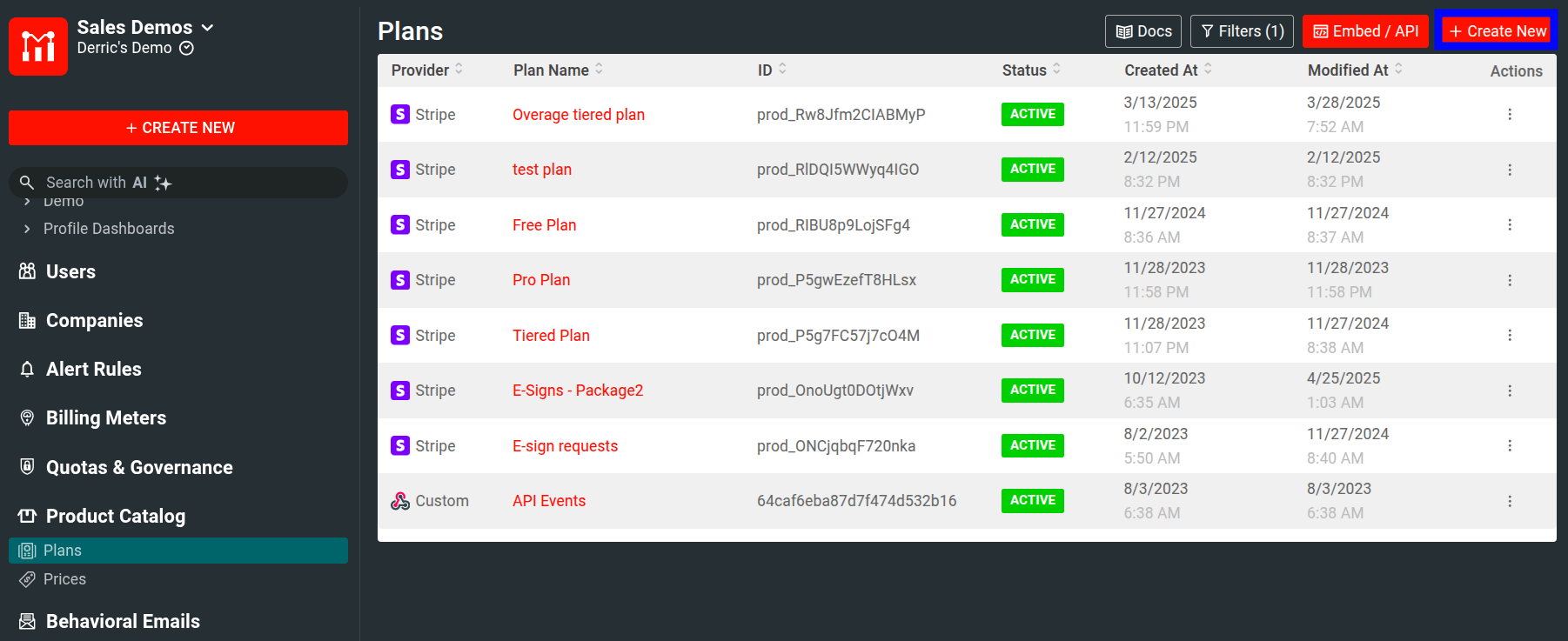This screenshot has width=1568, height=641.
Task: Open actions menu for Overage tiered plan
Action: click(x=1510, y=115)
